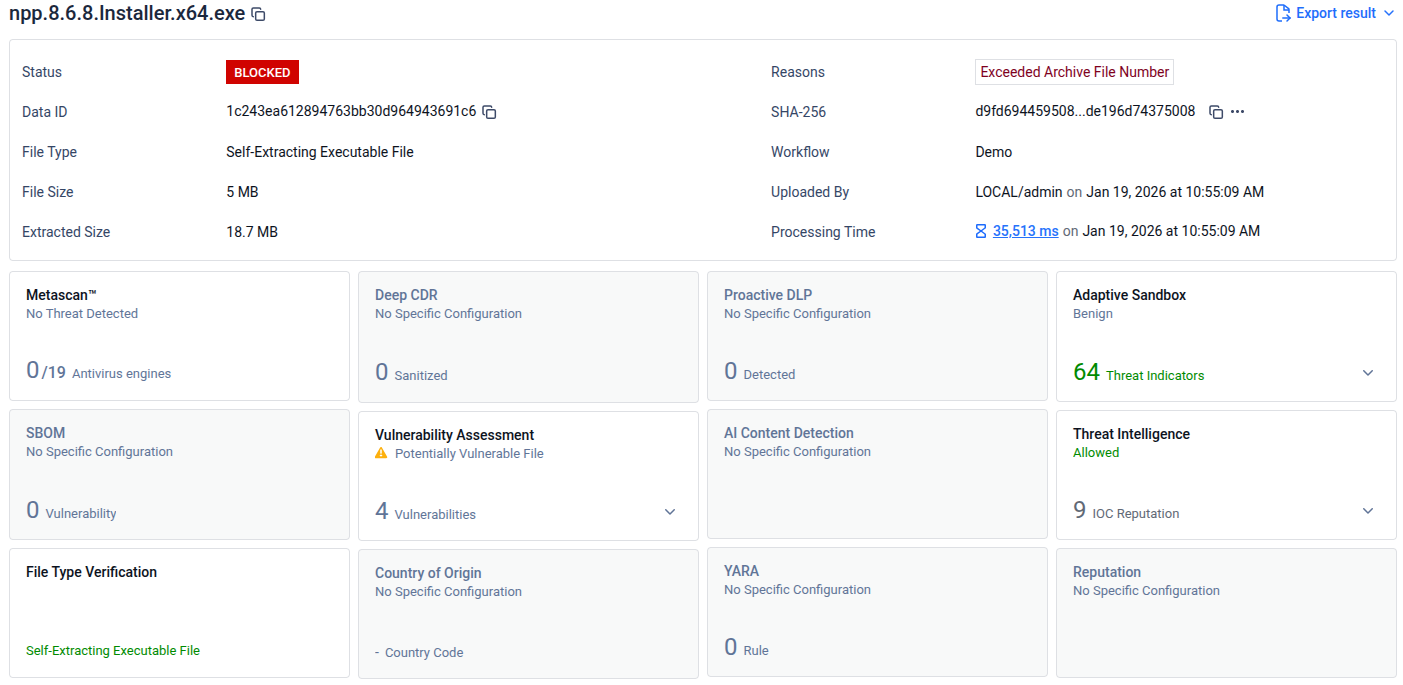
Task: Click the Export result file icon
Action: click(x=1283, y=13)
